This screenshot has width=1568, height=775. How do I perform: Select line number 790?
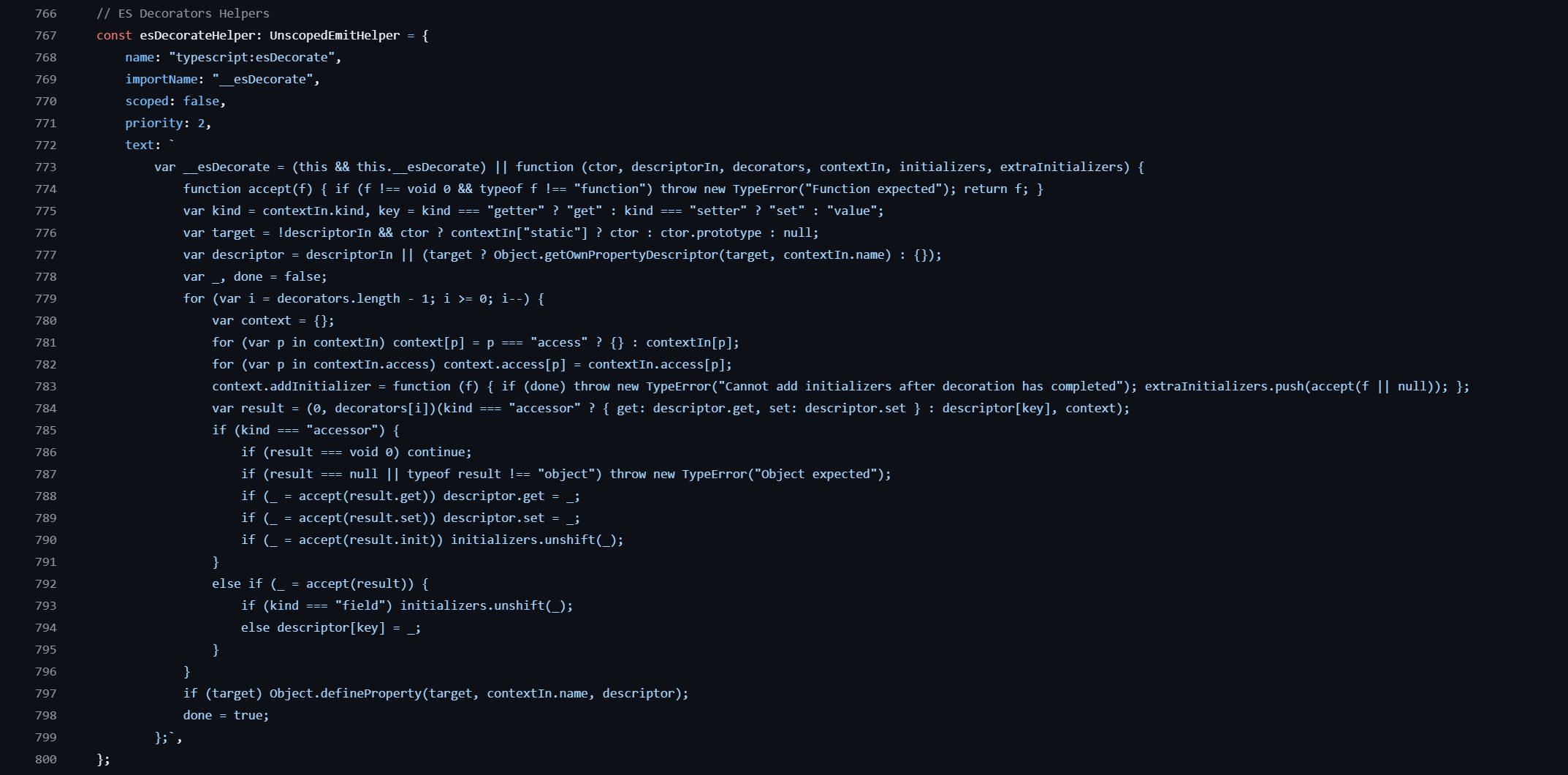tap(45, 540)
